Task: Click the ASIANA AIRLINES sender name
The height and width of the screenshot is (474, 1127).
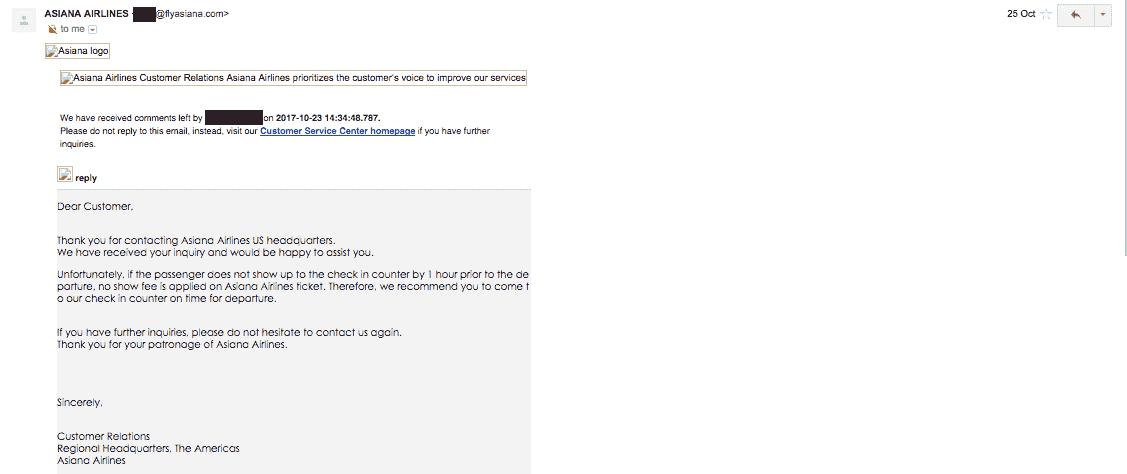Action: point(87,14)
